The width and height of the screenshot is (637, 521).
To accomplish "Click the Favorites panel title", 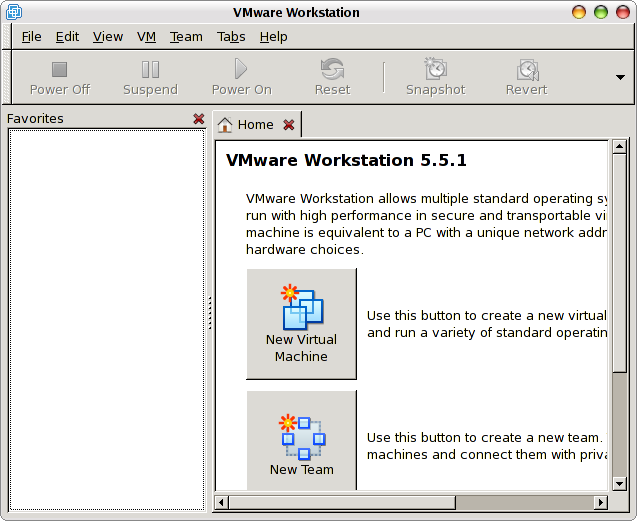I will [35, 119].
